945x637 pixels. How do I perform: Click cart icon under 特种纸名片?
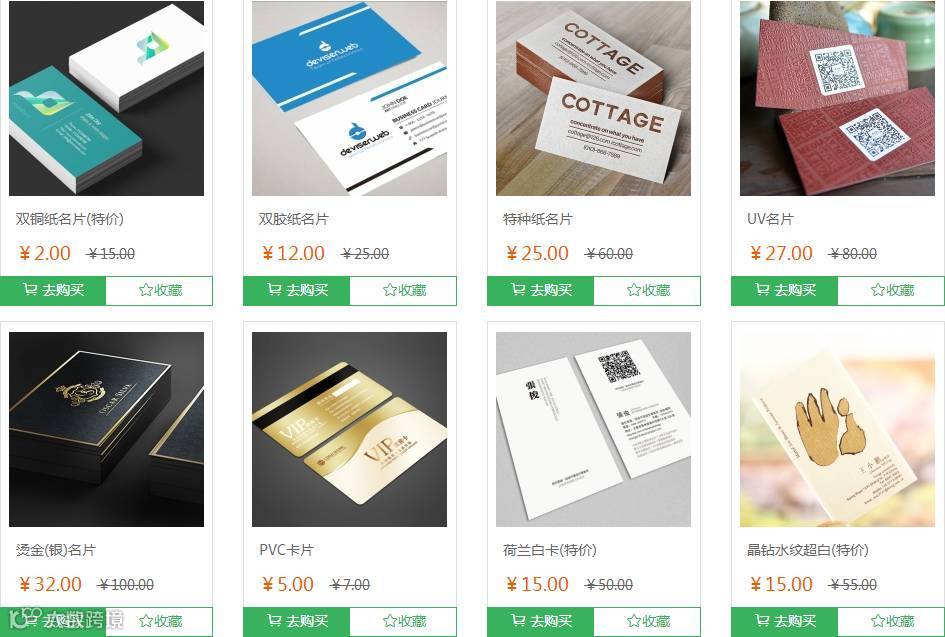point(518,290)
